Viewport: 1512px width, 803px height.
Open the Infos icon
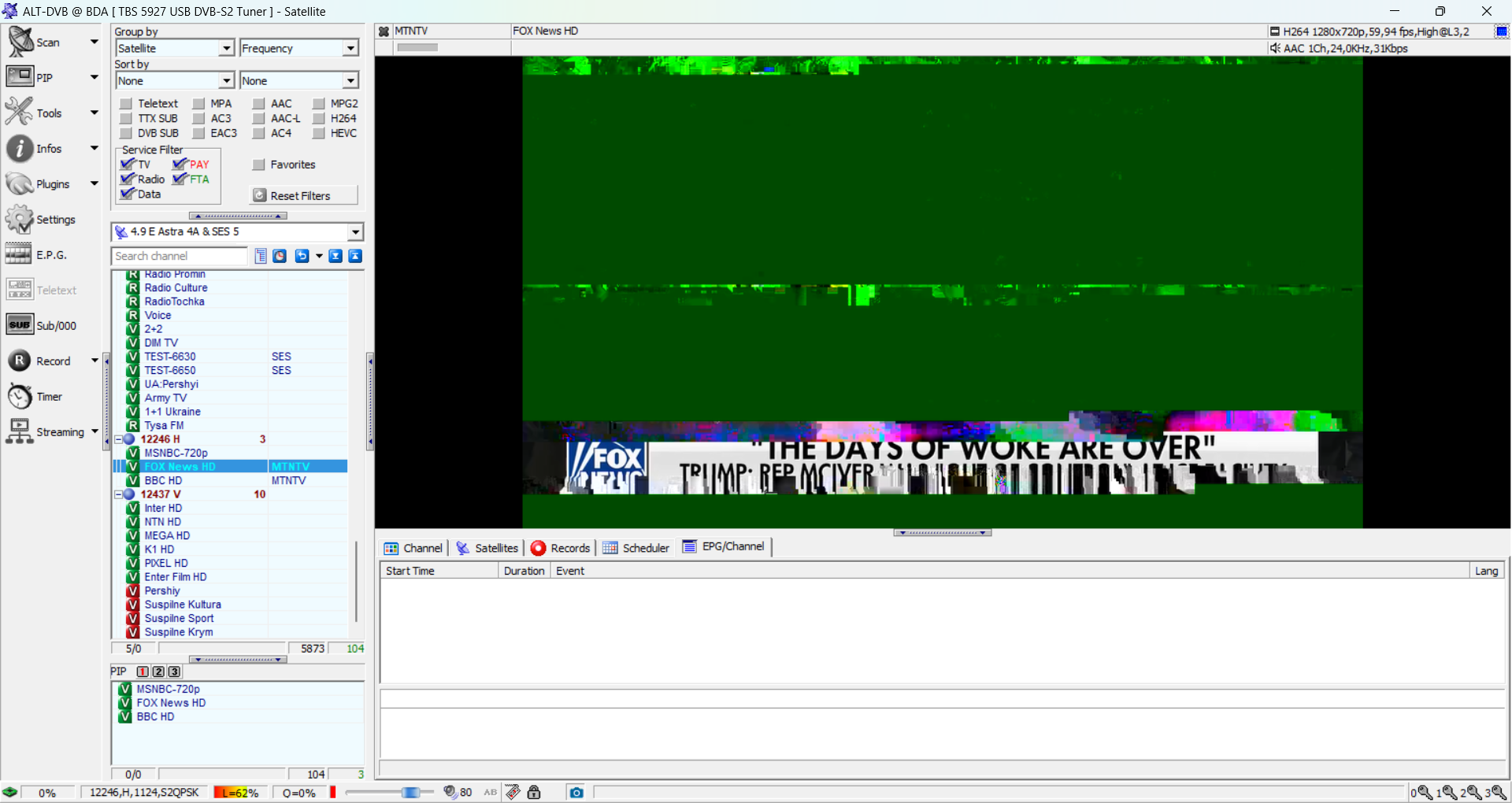tap(20, 148)
